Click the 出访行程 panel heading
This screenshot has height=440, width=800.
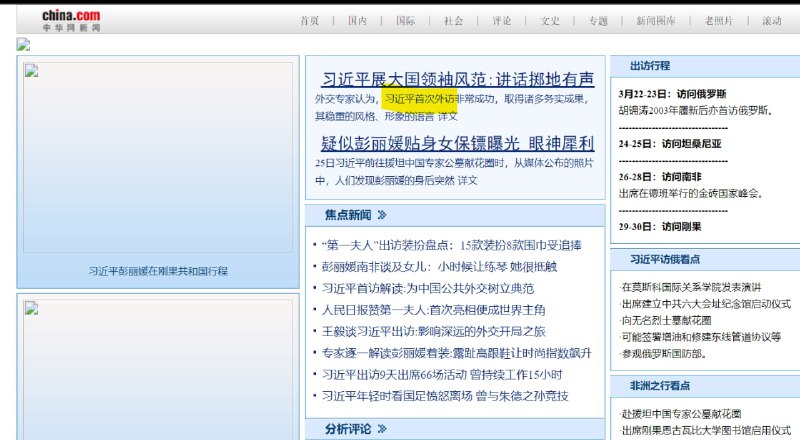coord(650,66)
